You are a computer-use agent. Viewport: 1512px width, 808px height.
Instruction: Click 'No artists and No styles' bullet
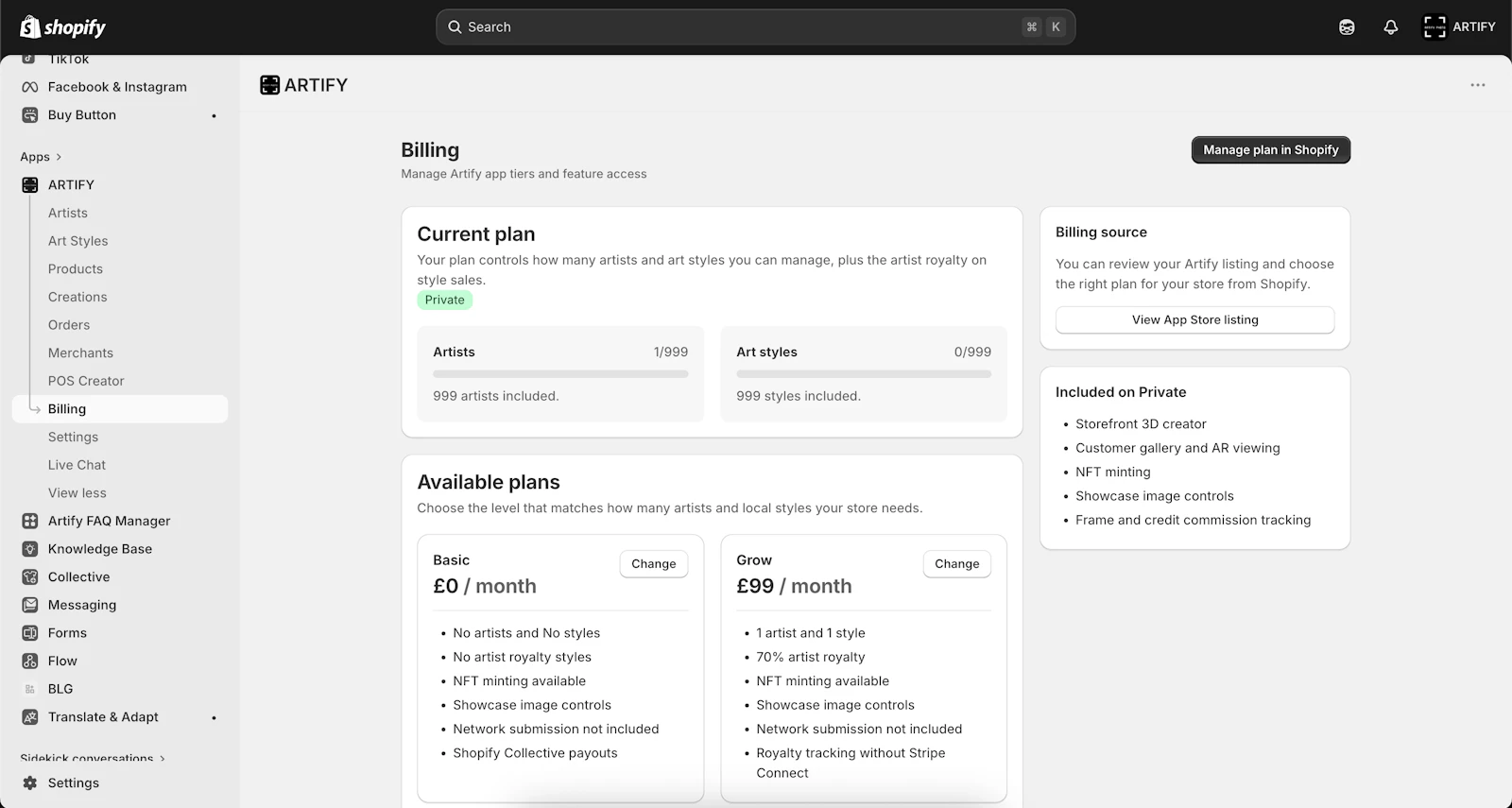(526, 633)
